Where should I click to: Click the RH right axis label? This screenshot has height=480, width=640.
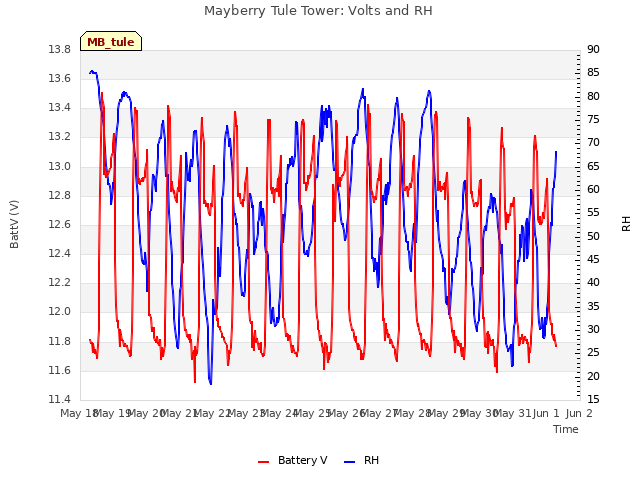click(x=626, y=224)
